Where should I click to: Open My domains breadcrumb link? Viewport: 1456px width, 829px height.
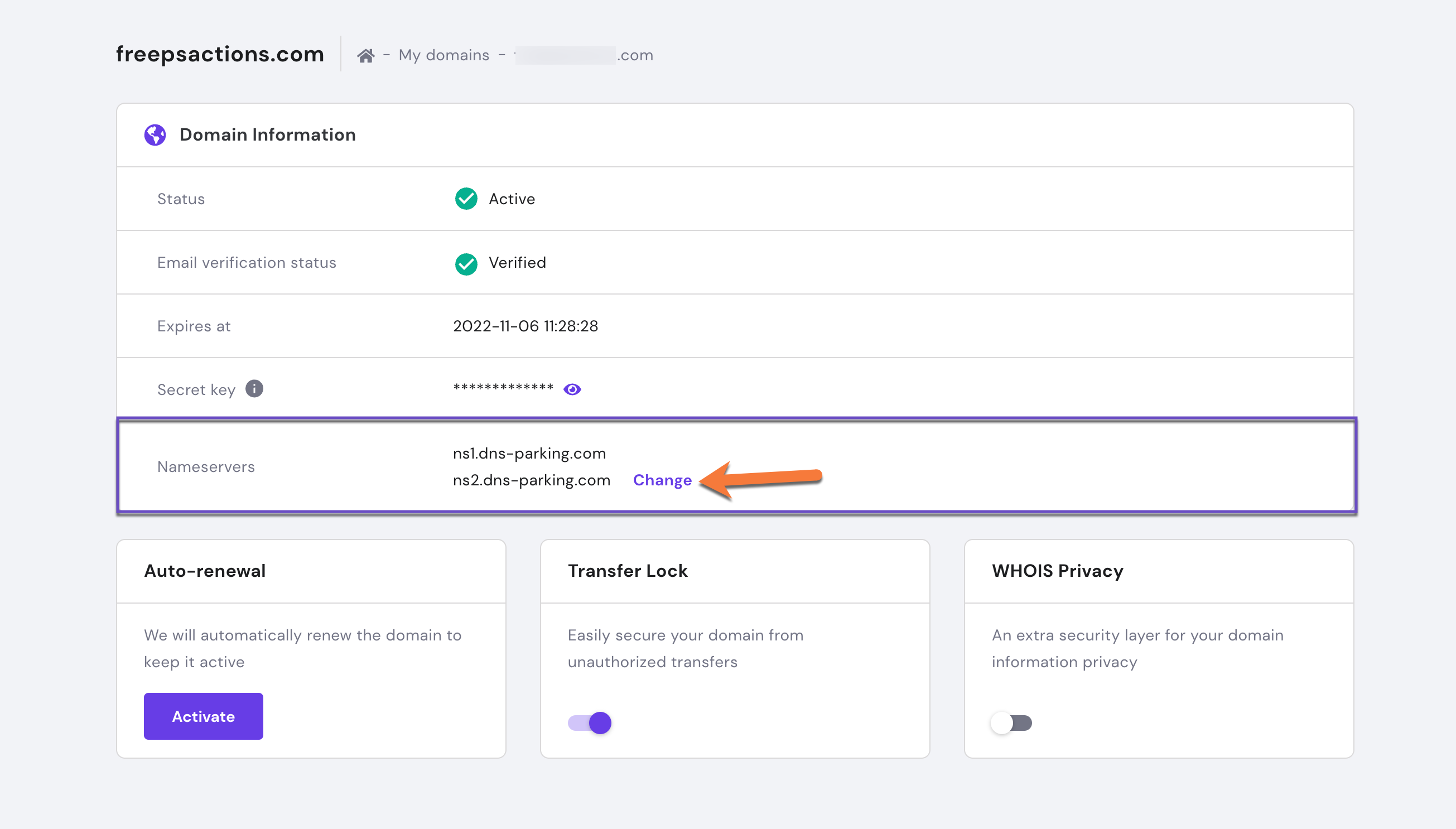pyautogui.click(x=443, y=55)
